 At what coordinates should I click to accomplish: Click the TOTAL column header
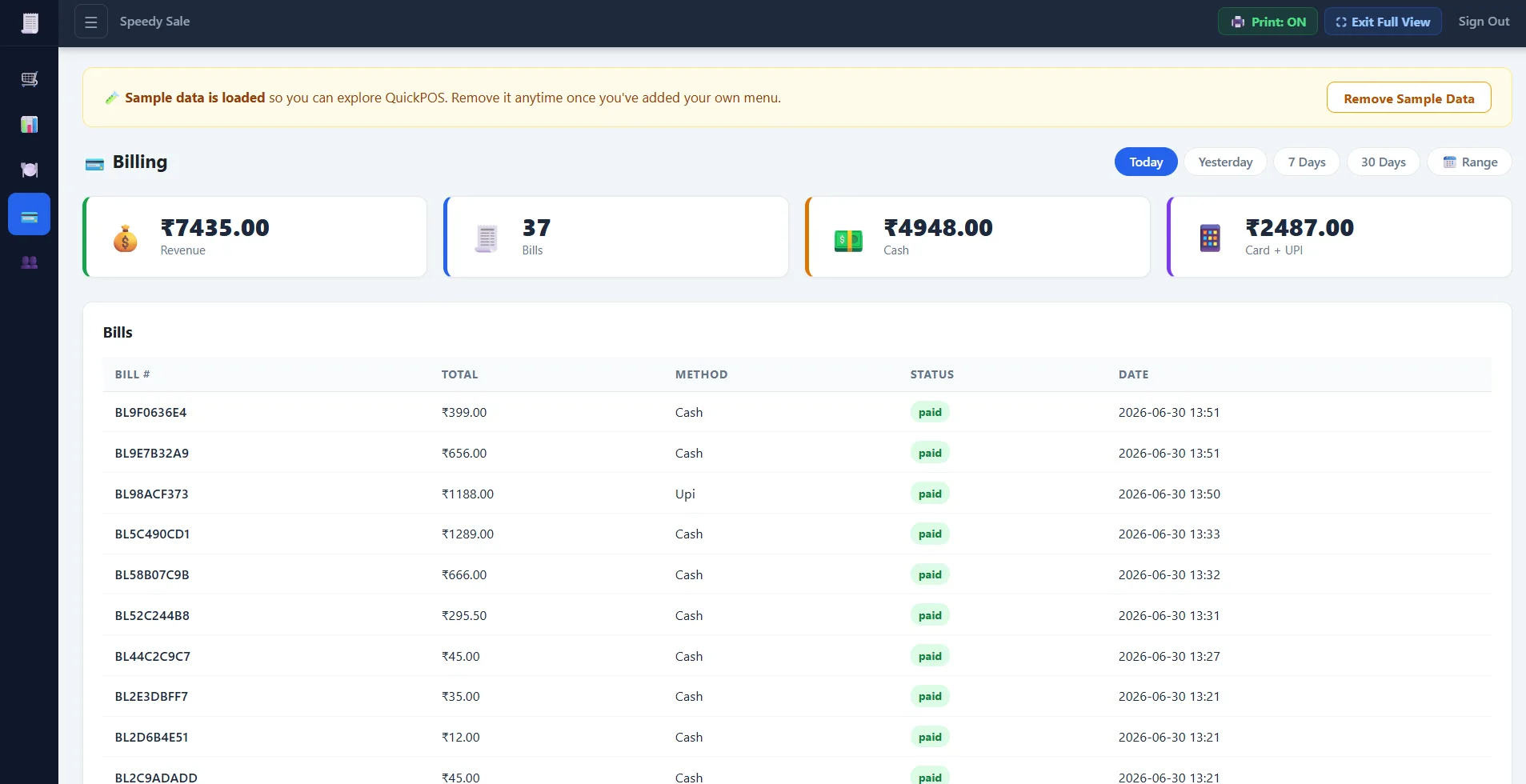[x=459, y=374]
